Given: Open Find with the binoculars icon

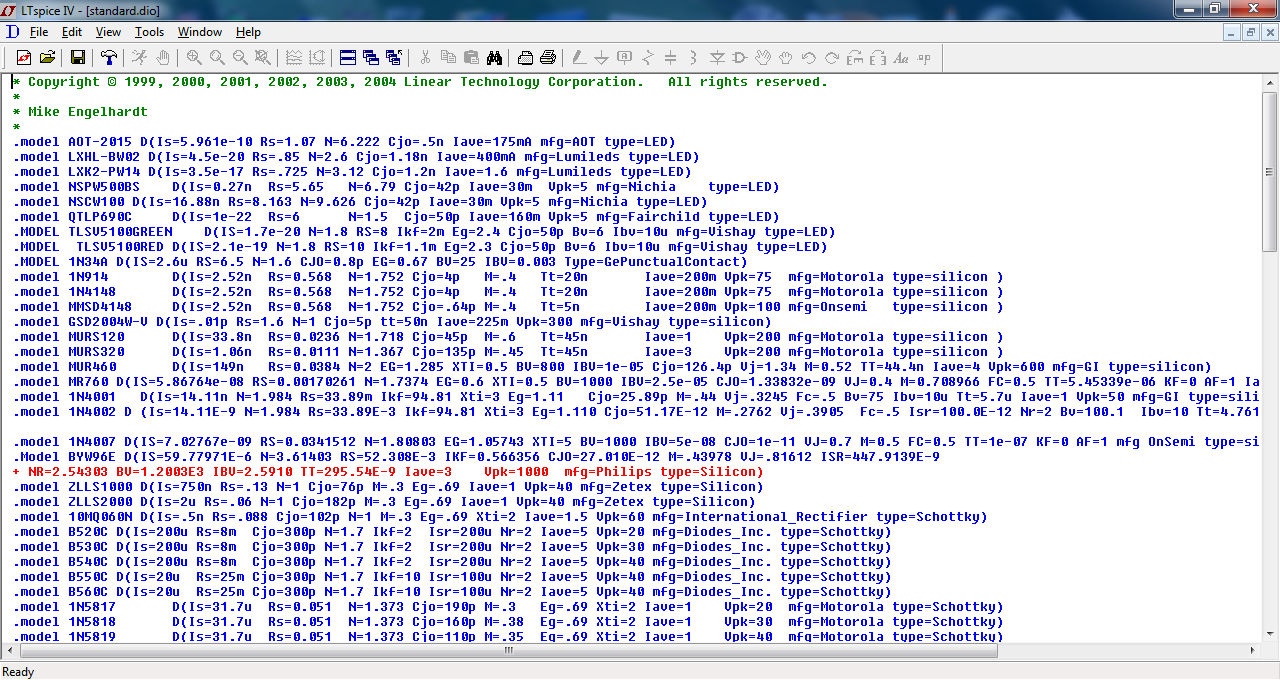Looking at the screenshot, I should [494, 58].
